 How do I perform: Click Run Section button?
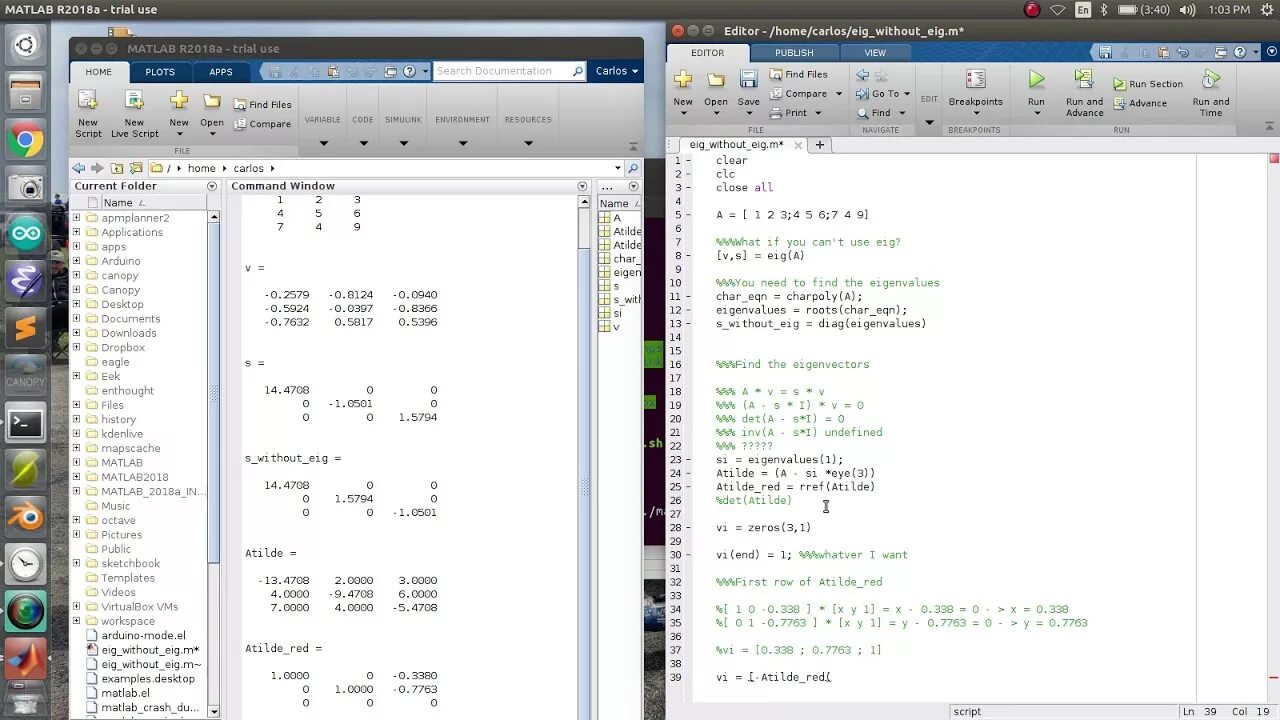tap(1147, 84)
